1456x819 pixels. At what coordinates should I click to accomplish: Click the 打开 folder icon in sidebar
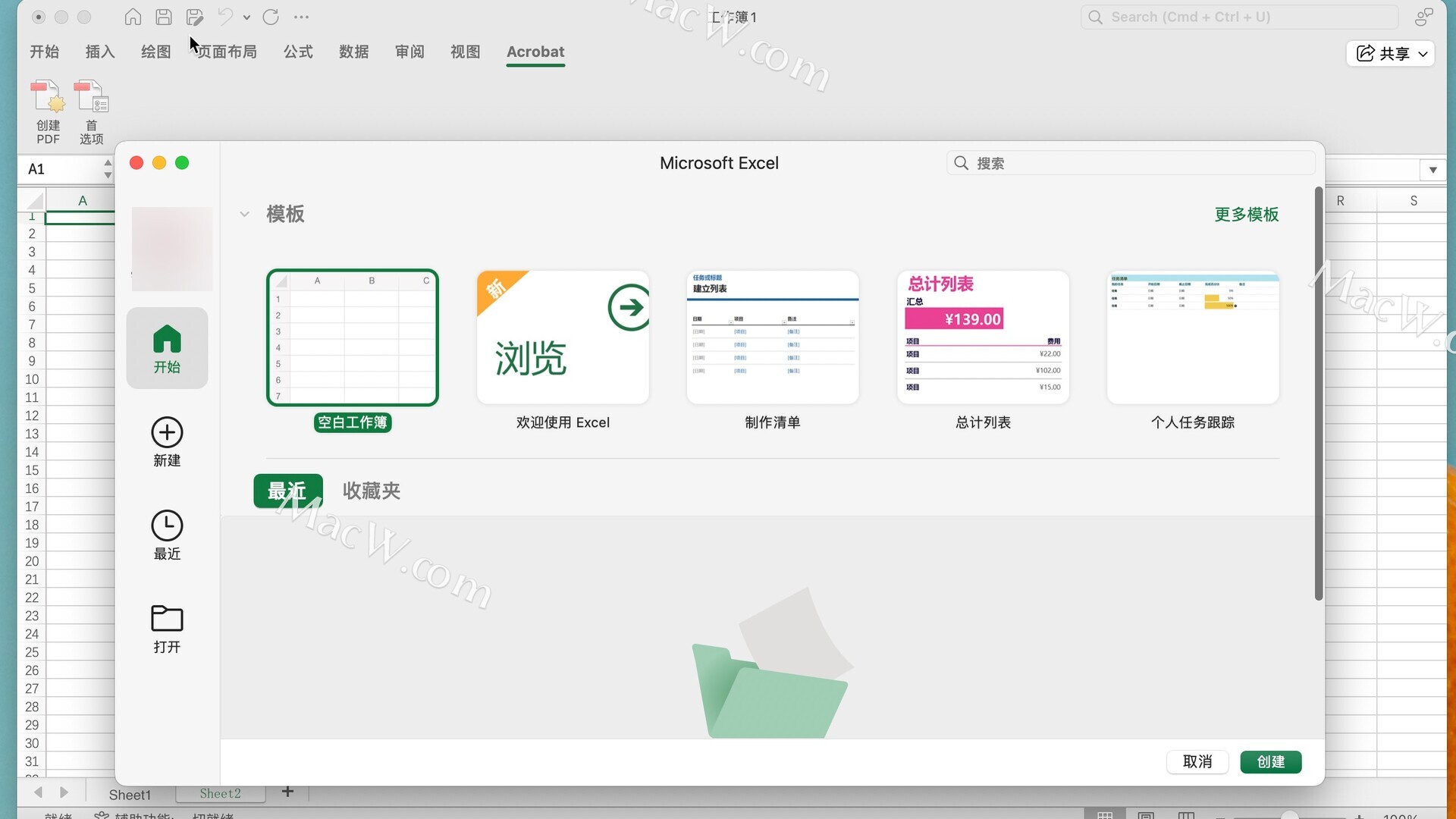pos(167,618)
